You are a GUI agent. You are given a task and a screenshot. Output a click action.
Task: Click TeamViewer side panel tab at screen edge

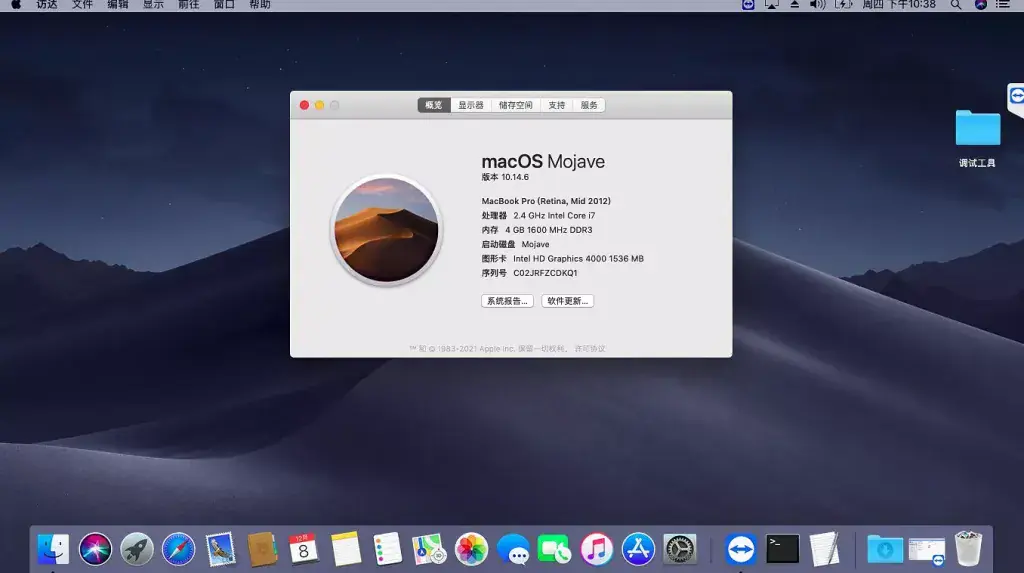pyautogui.click(x=1016, y=99)
